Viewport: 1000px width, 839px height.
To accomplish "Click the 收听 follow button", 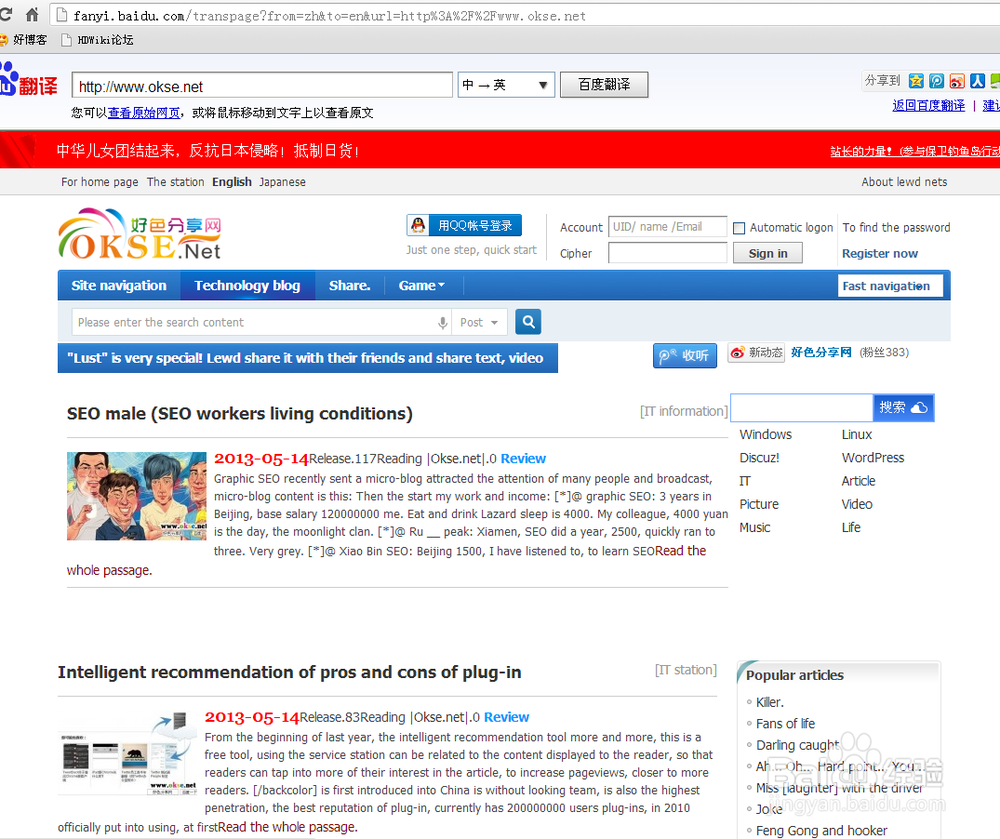I will pyautogui.click(x=684, y=355).
